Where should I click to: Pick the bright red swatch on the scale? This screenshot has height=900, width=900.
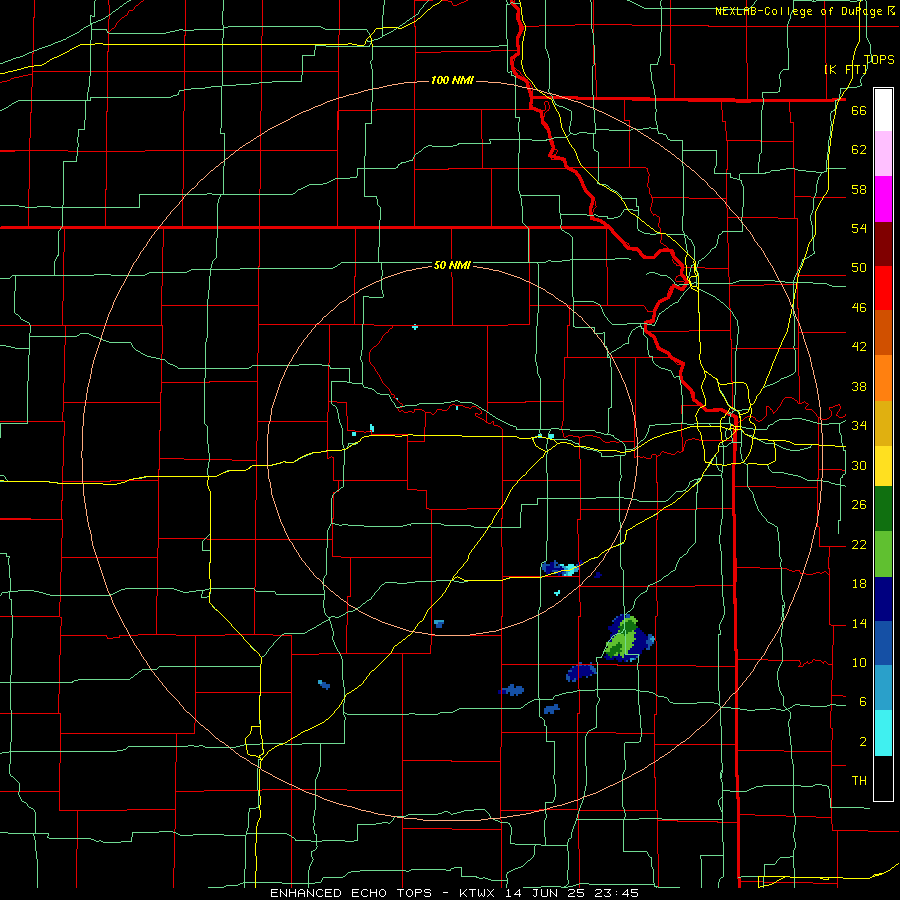pyautogui.click(x=883, y=288)
